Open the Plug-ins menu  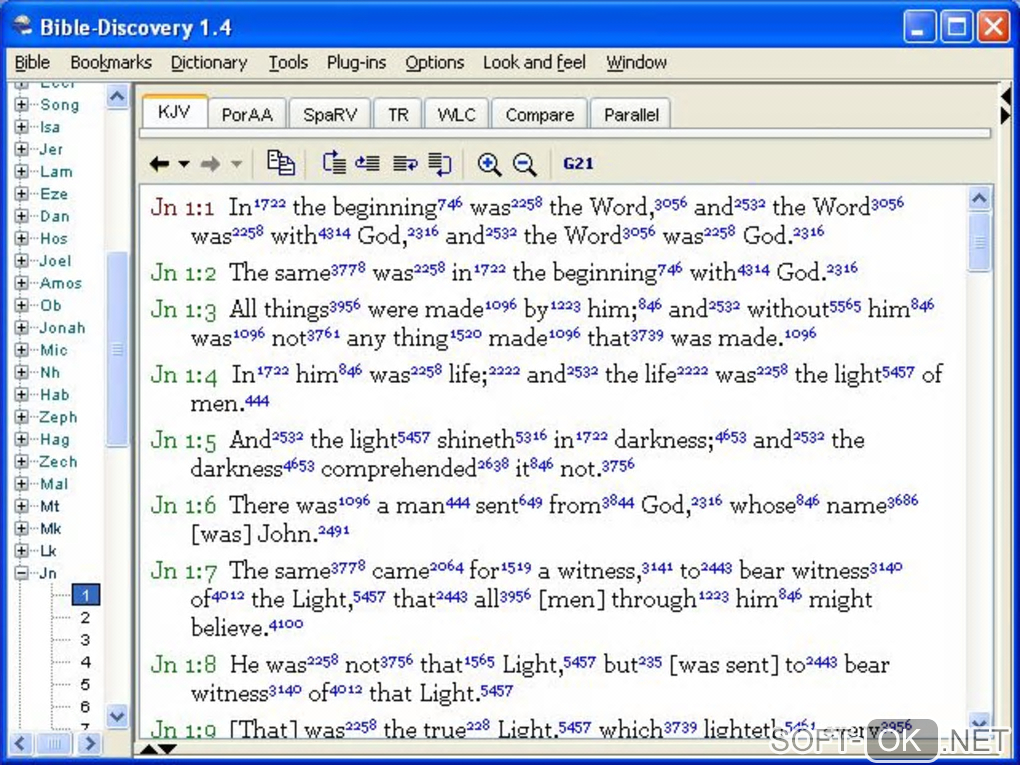point(356,62)
